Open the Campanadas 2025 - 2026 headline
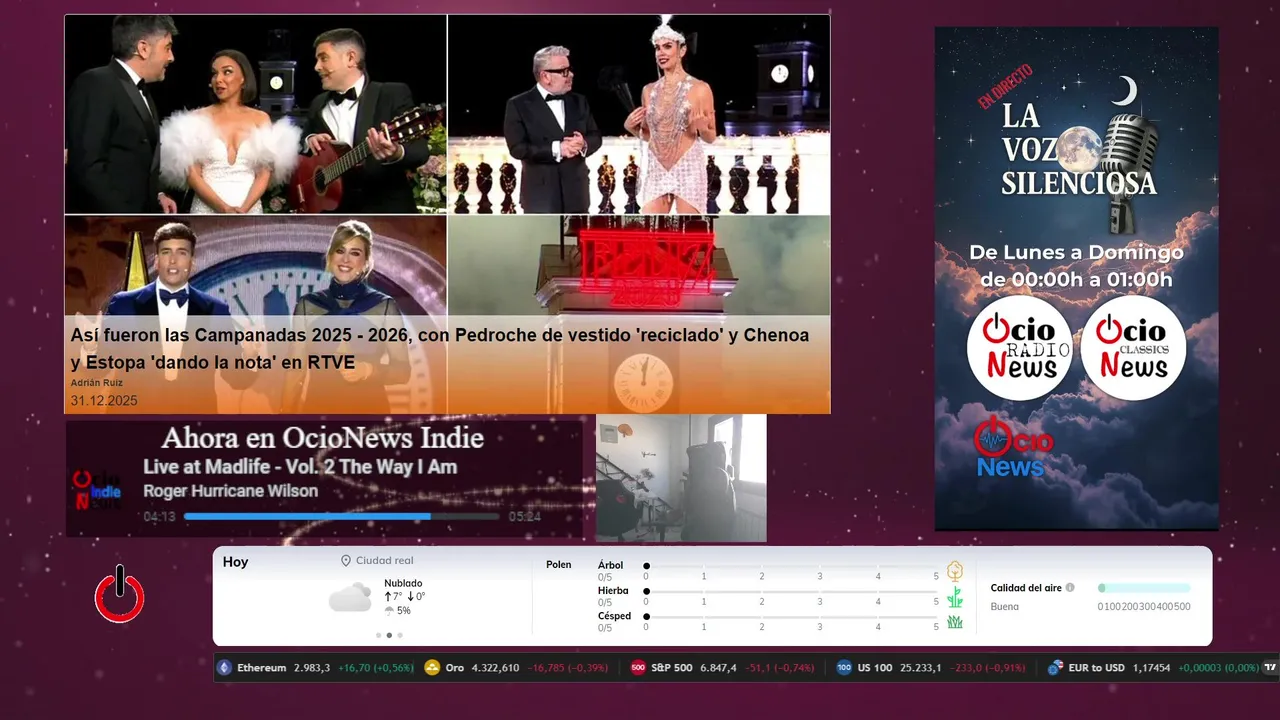Viewport: 1280px width, 720px height. [440, 349]
